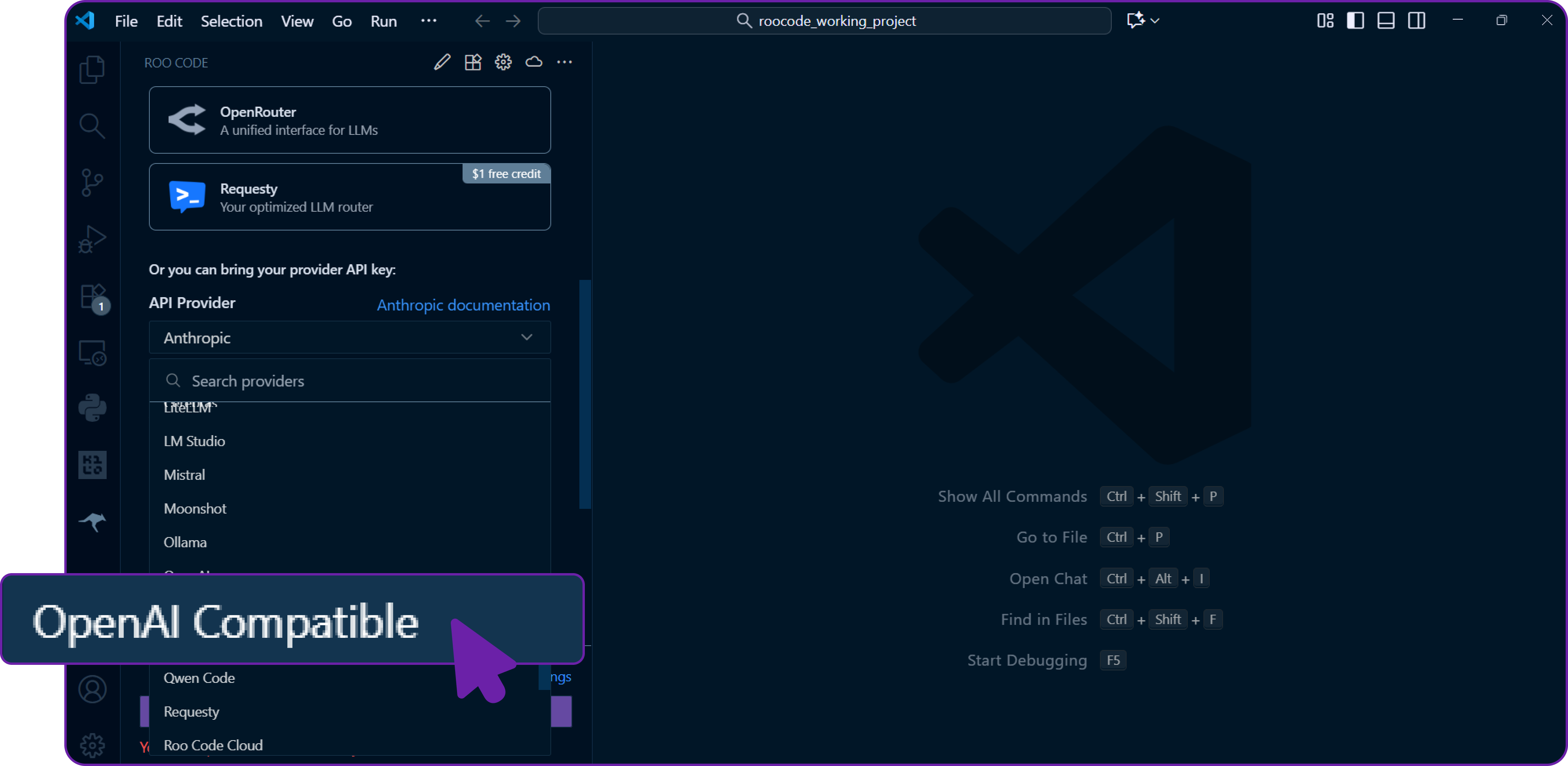This screenshot has height=766, width=1568.
Task: Toggle the primary side bar layout button
Action: coord(1355,21)
